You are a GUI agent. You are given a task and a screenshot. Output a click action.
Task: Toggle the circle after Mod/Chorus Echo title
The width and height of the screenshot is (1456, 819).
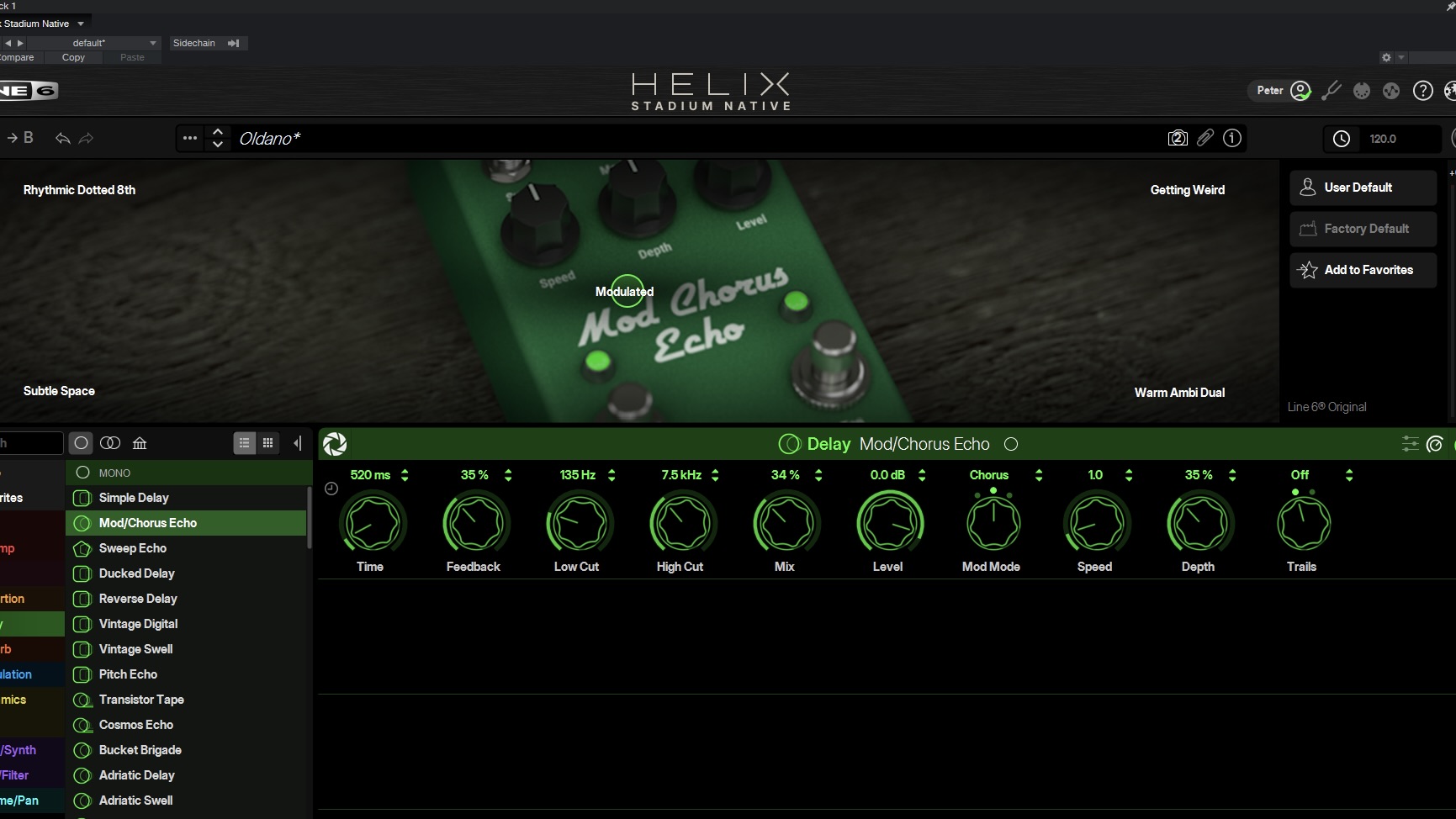point(1011,444)
